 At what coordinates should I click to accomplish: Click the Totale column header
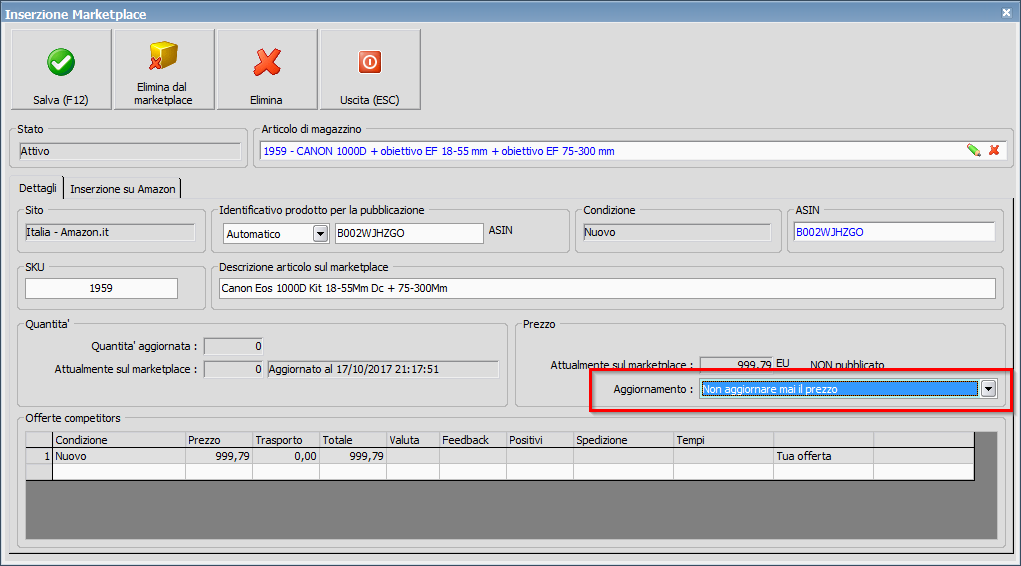click(353, 440)
